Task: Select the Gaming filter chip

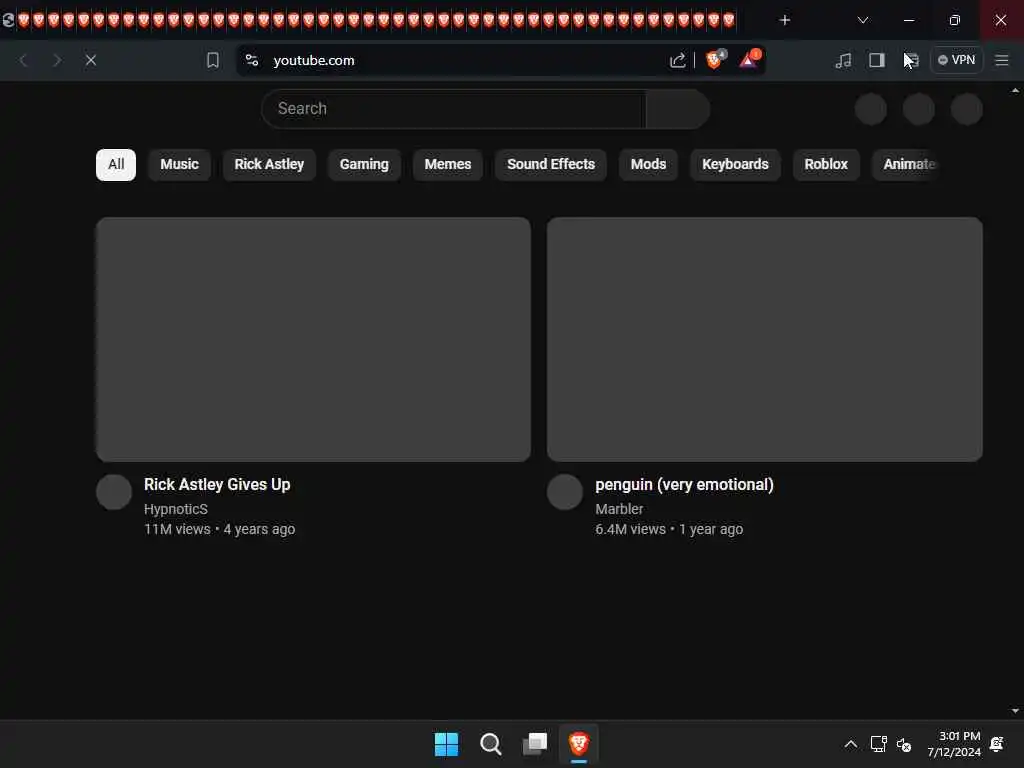Action: point(364,165)
